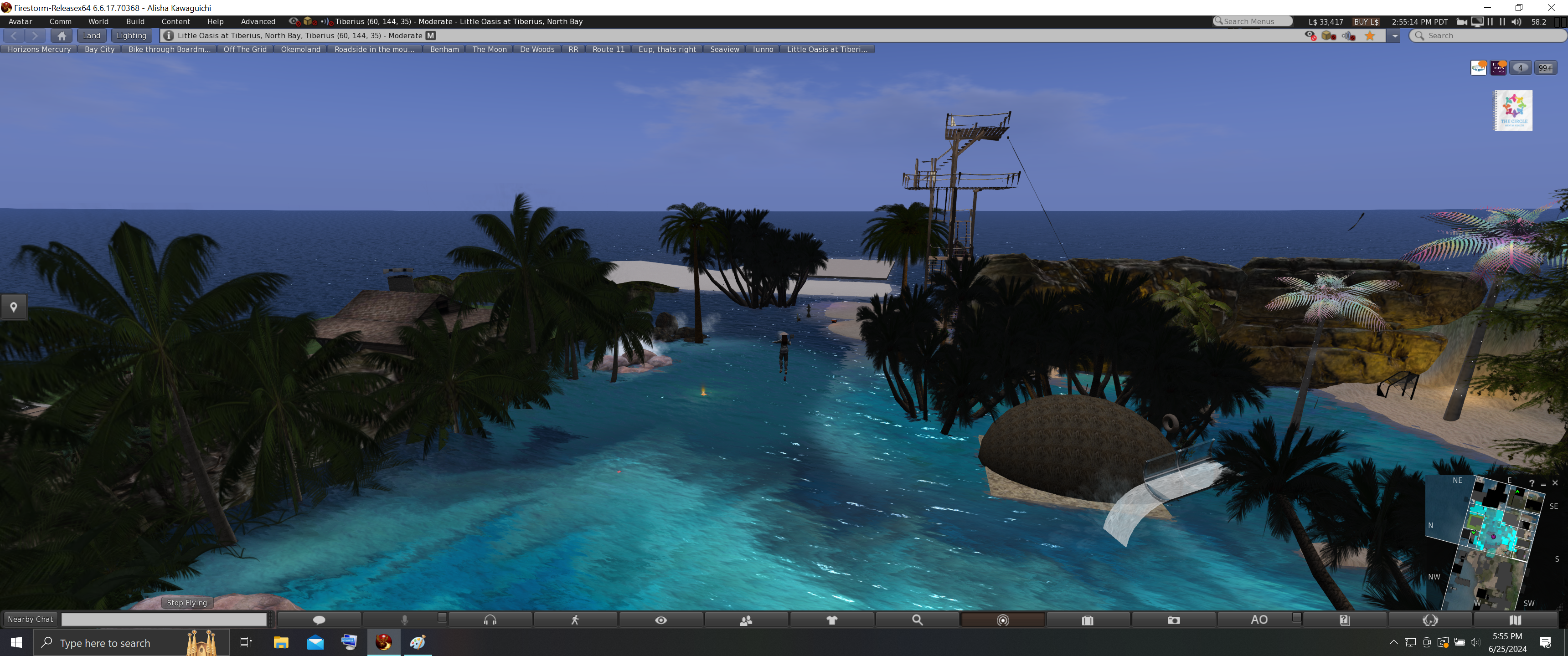Open the 99+ notifications chiclet
The image size is (1568, 656).
coord(1546,67)
